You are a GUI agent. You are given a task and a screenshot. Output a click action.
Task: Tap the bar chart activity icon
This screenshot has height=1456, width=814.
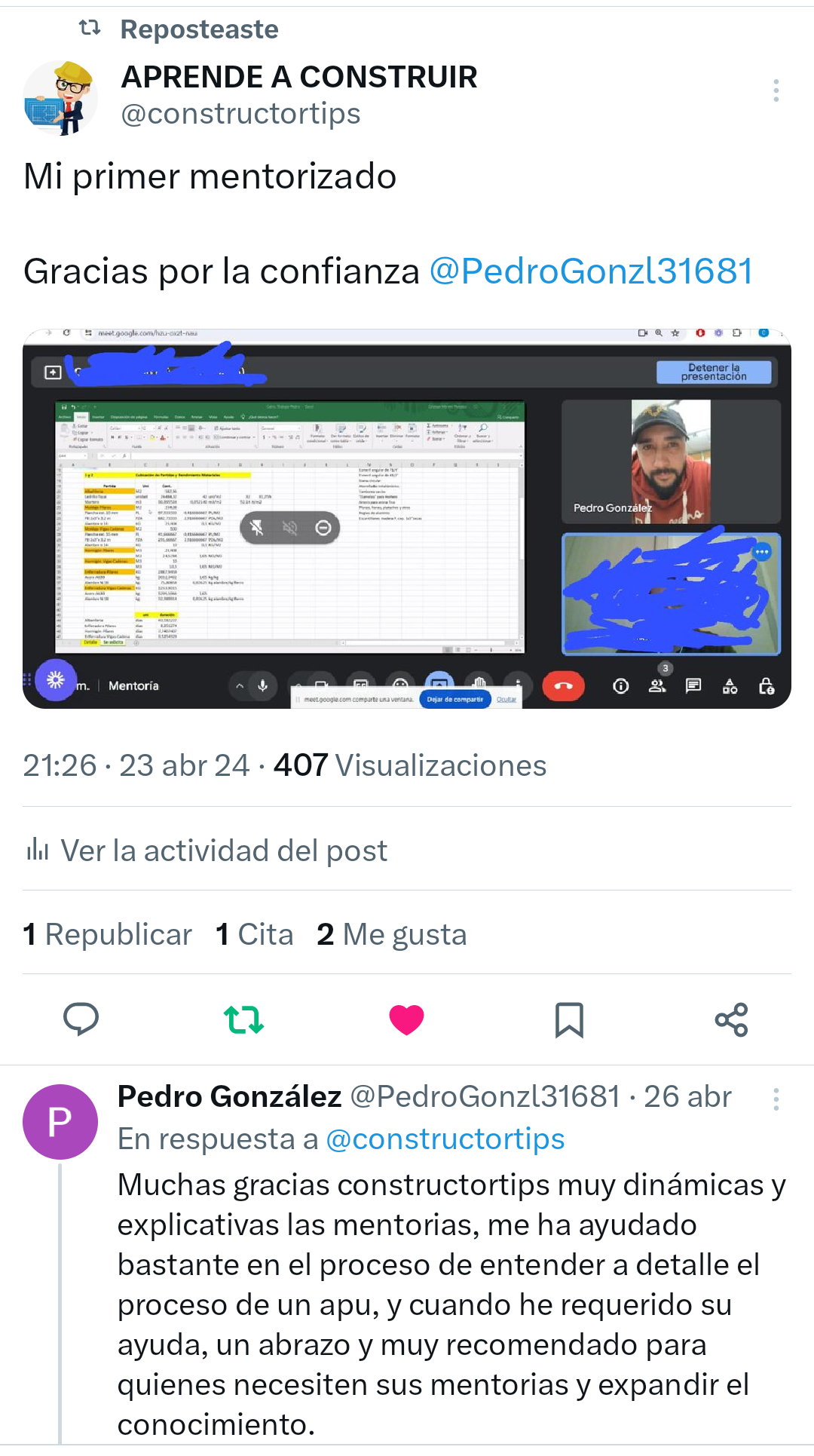click(x=38, y=850)
